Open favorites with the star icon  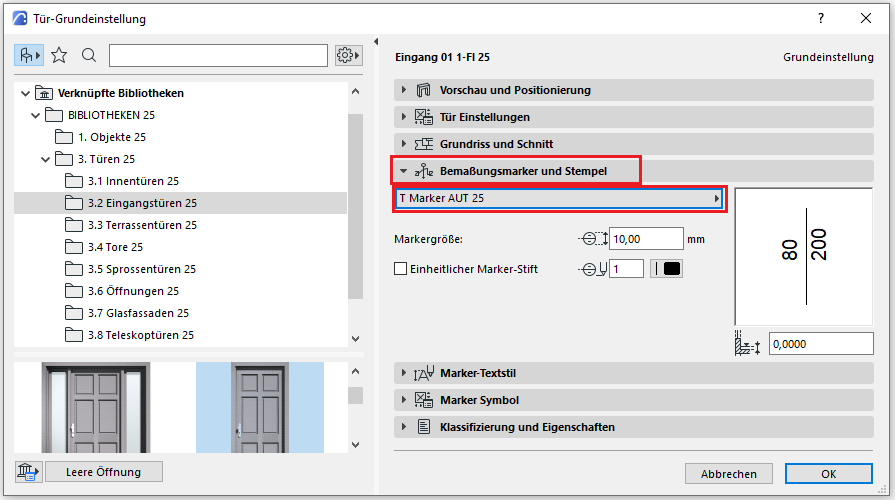(60, 55)
